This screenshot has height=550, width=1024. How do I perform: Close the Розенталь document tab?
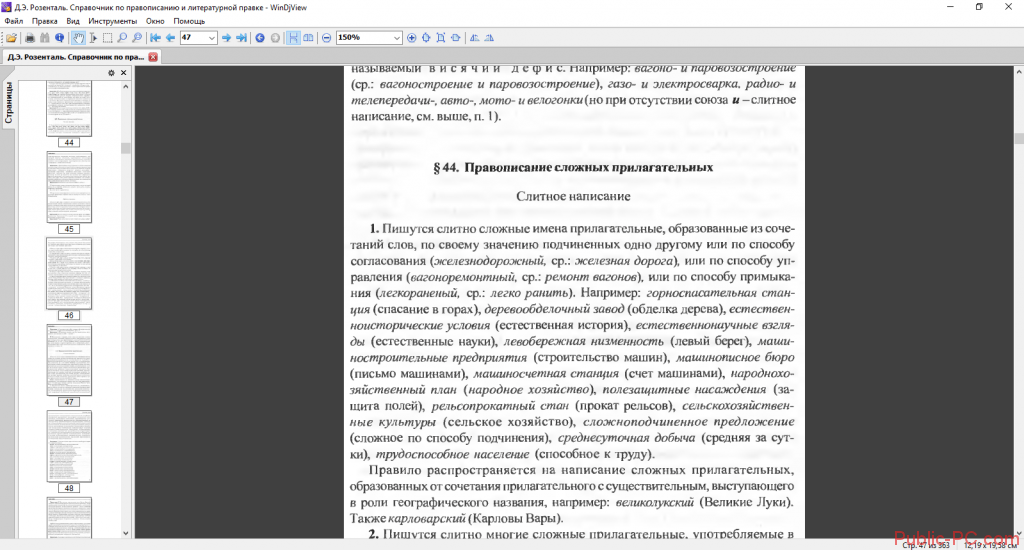[x=153, y=57]
